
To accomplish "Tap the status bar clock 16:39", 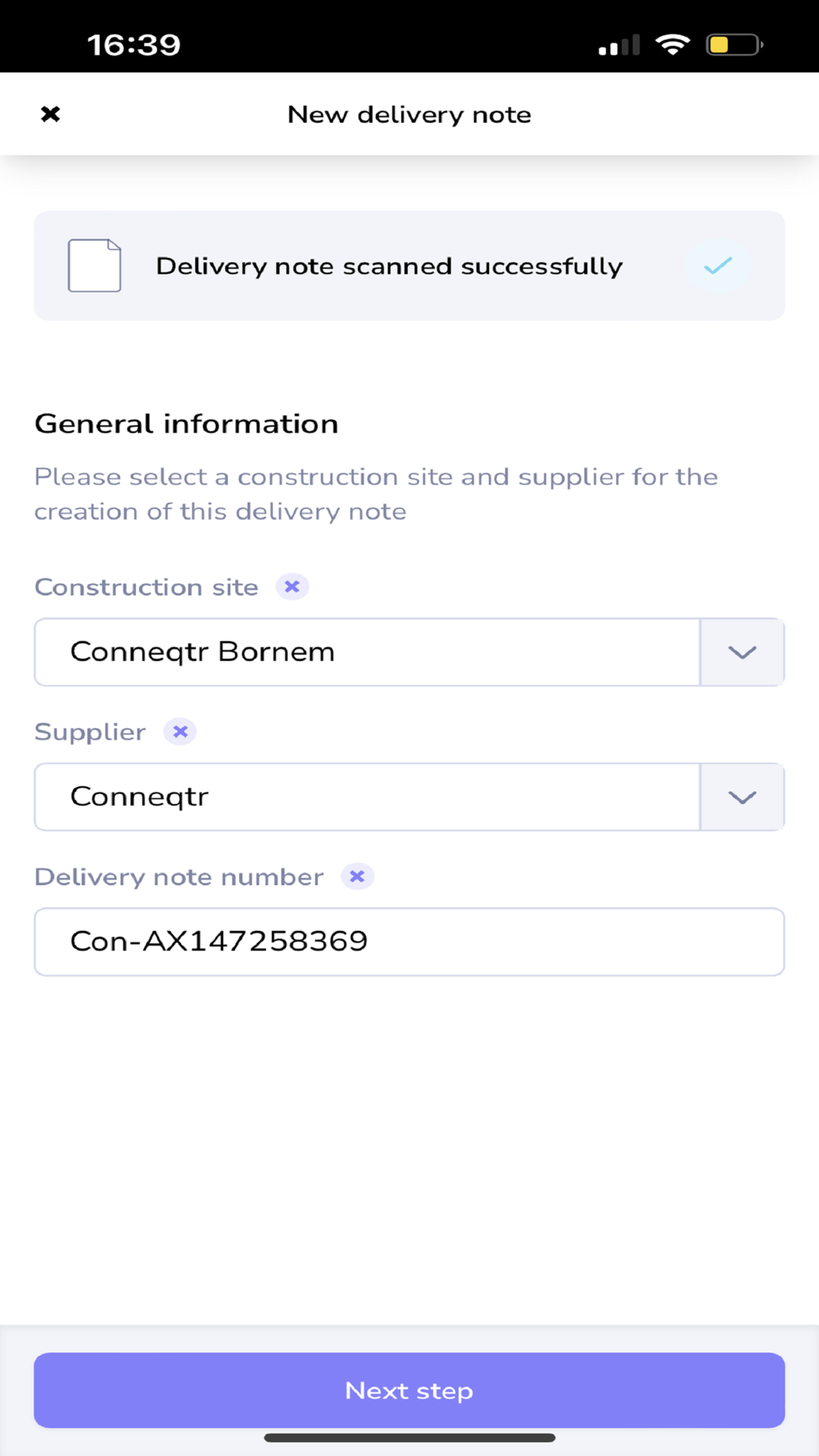I will click(133, 45).
